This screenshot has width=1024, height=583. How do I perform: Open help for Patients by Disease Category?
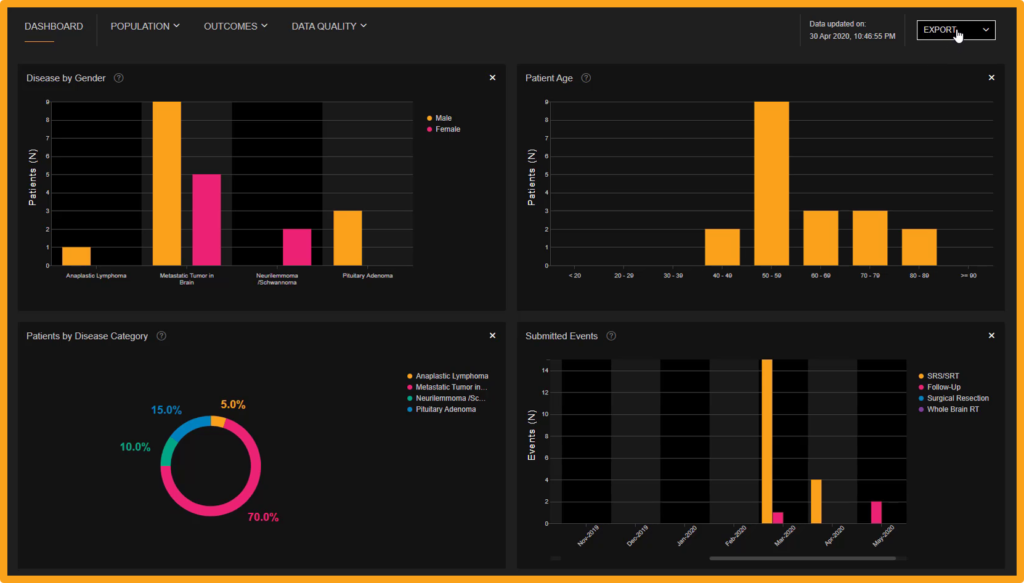[161, 336]
